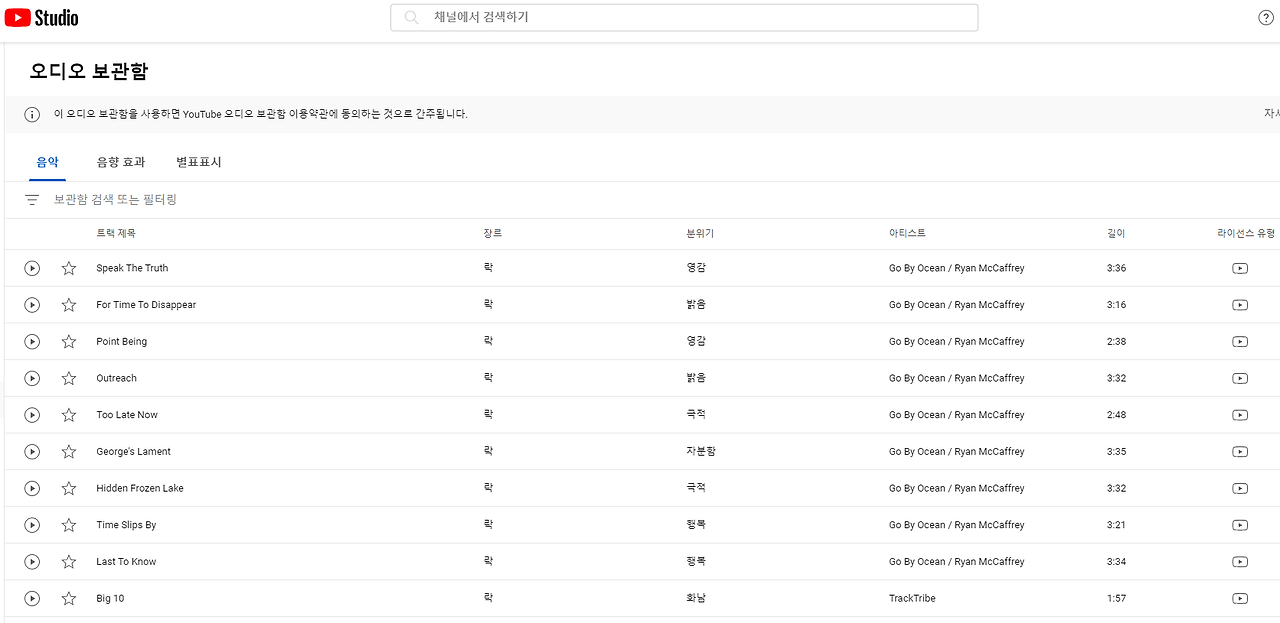Play the track Hidden Frozen Lake
Image resolution: width=1280 pixels, height=623 pixels.
pyautogui.click(x=32, y=488)
